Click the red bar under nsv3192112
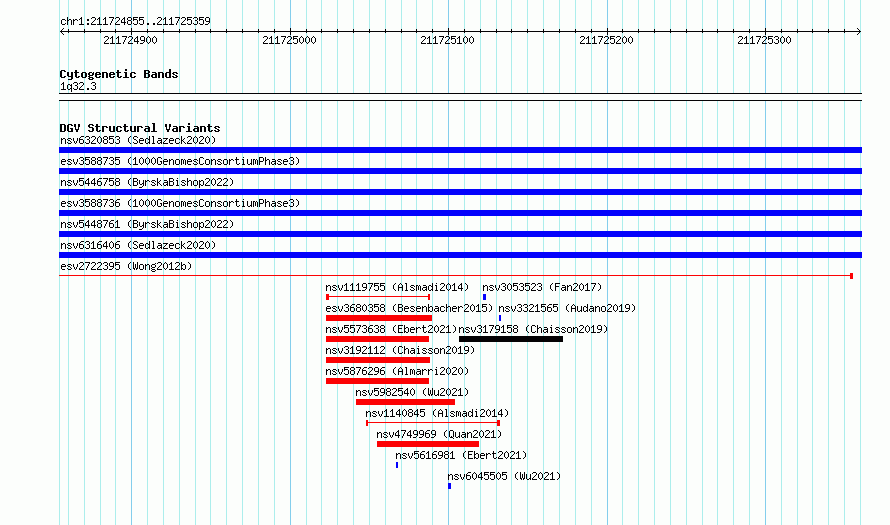This screenshot has height=525, width=890. [378, 360]
